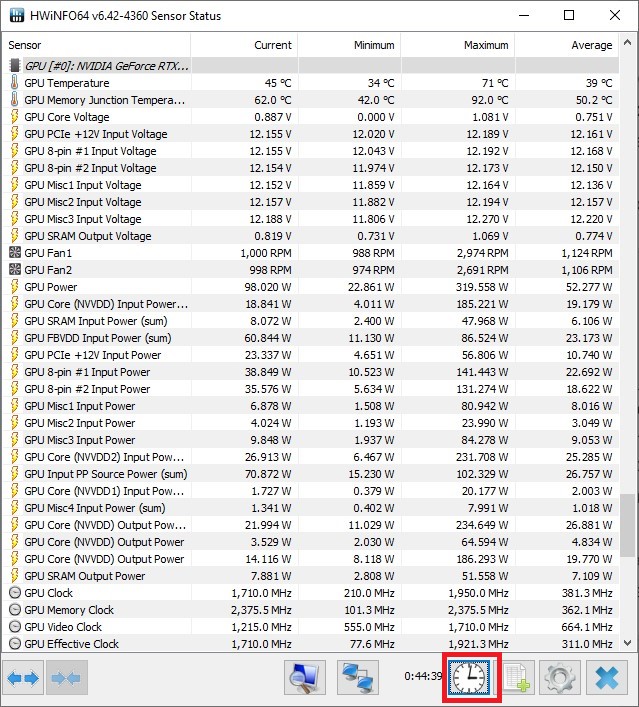Click the 319.558 W maximum GPU Power value
639x707 pixels.
coord(482,287)
